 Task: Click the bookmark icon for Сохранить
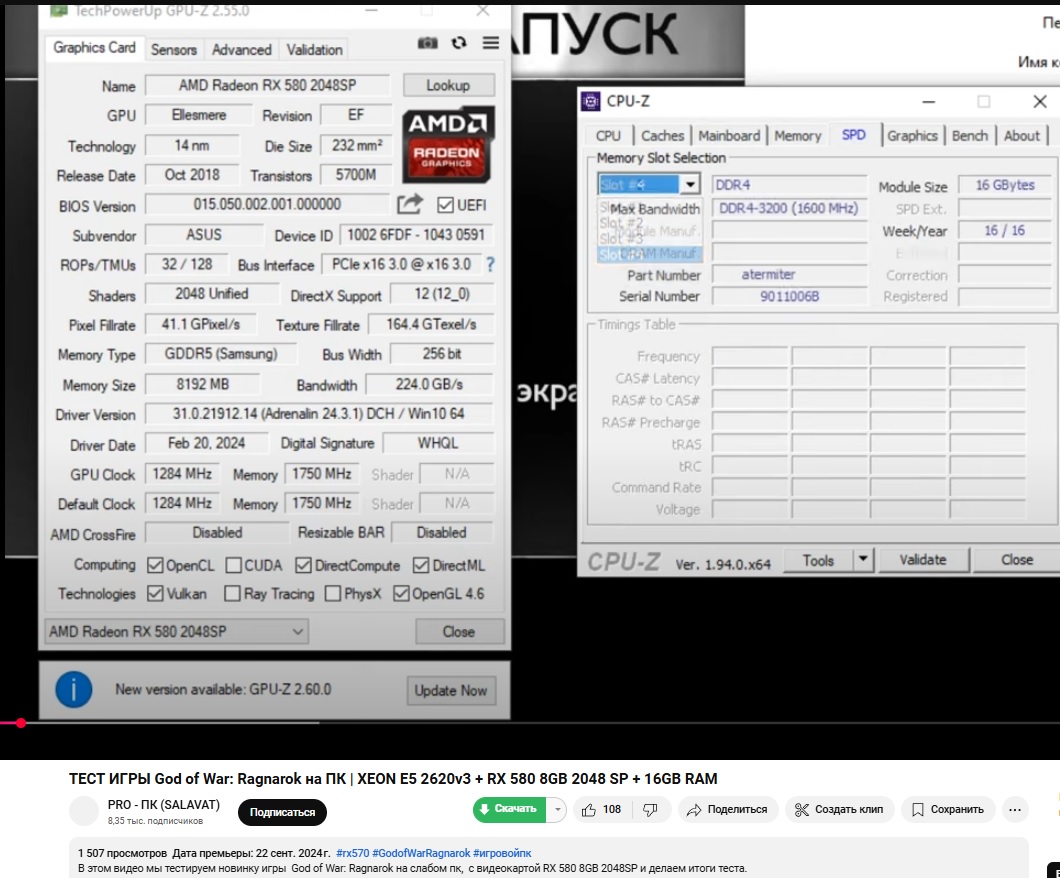tap(917, 810)
